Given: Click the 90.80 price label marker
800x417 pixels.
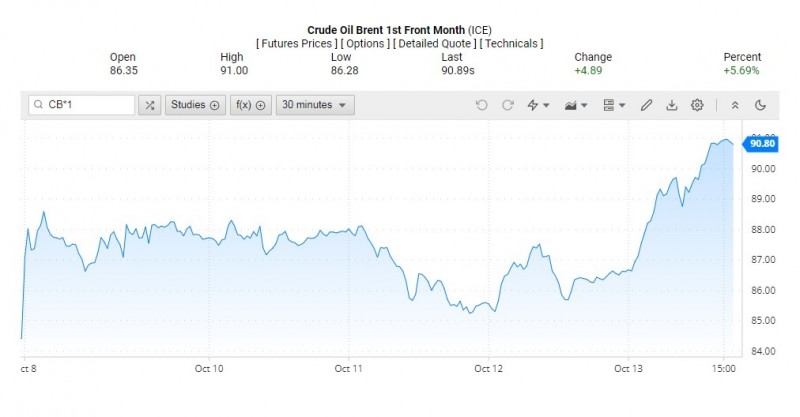Looking at the screenshot, I should pyautogui.click(x=762, y=143).
